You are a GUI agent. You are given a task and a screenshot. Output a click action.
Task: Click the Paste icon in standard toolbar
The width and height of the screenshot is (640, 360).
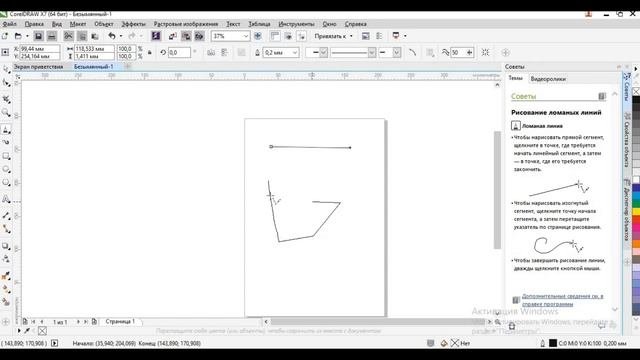95,36
